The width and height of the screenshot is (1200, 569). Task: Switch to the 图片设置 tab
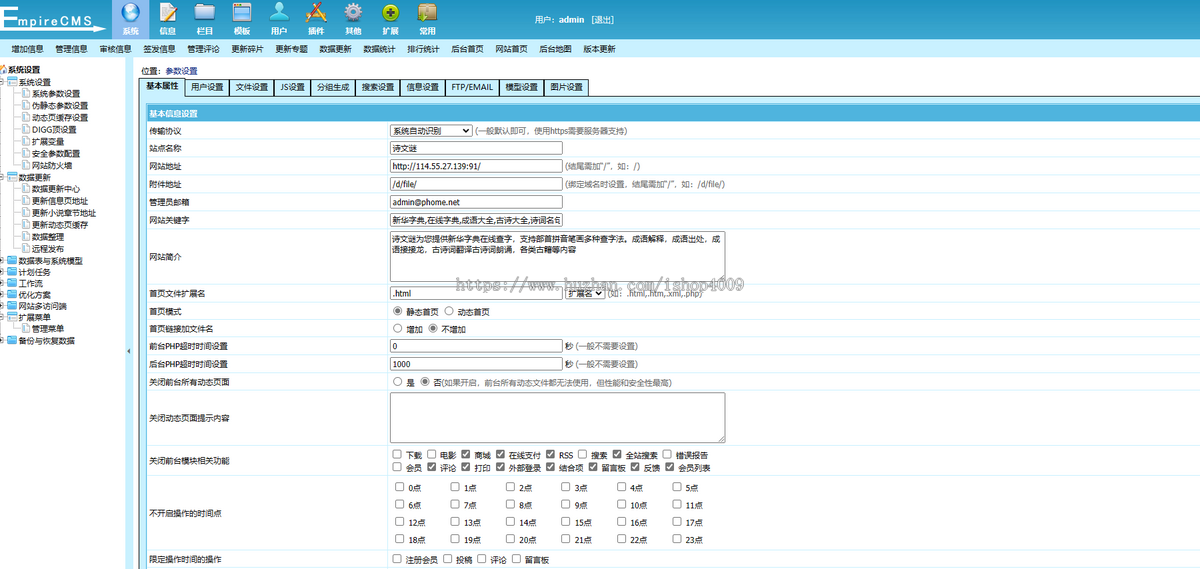(x=566, y=88)
